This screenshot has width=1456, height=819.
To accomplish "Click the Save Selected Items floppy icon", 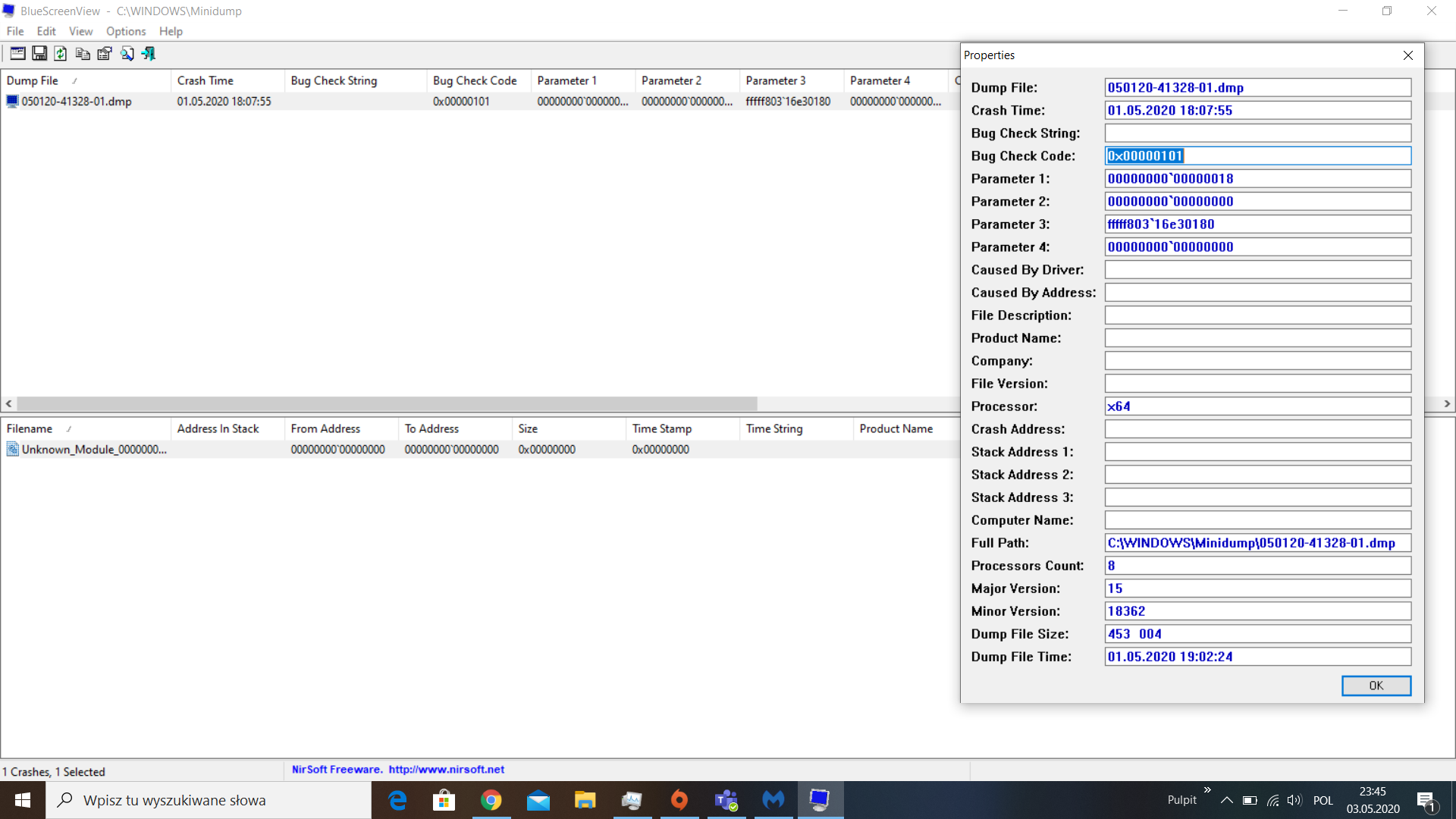I will click(39, 54).
